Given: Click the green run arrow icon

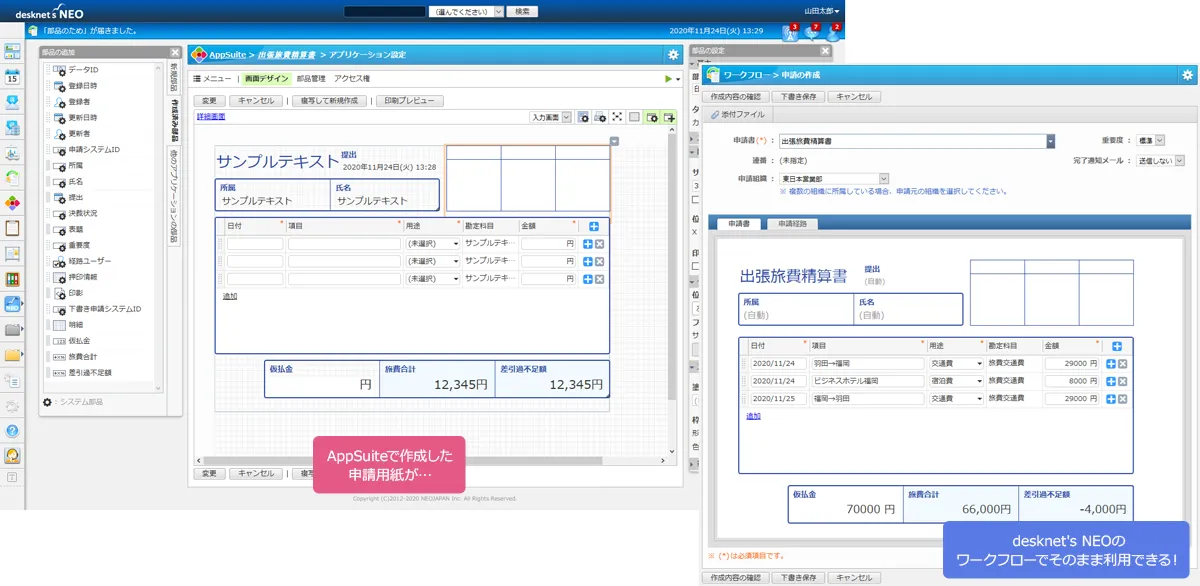Looking at the screenshot, I should [x=668, y=78].
